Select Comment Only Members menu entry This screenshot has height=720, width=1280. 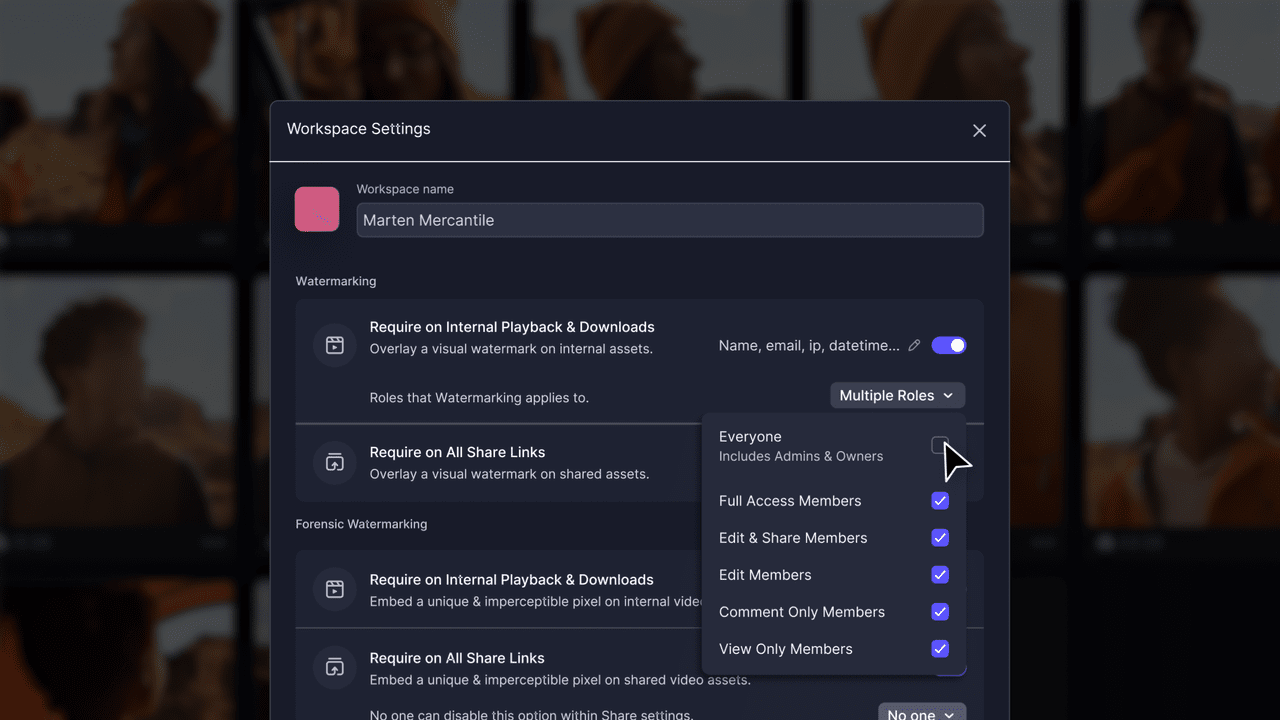click(801, 612)
